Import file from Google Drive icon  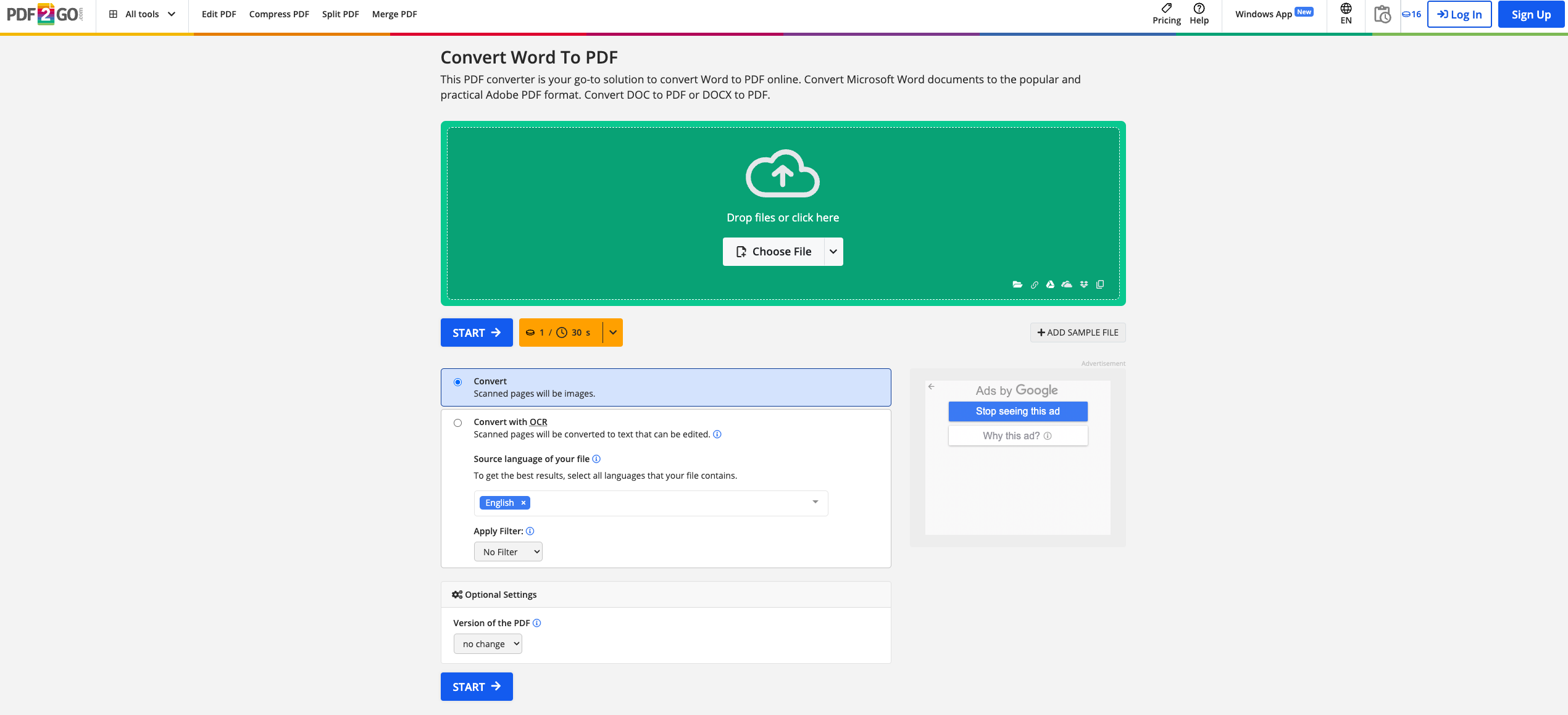pyautogui.click(x=1050, y=284)
